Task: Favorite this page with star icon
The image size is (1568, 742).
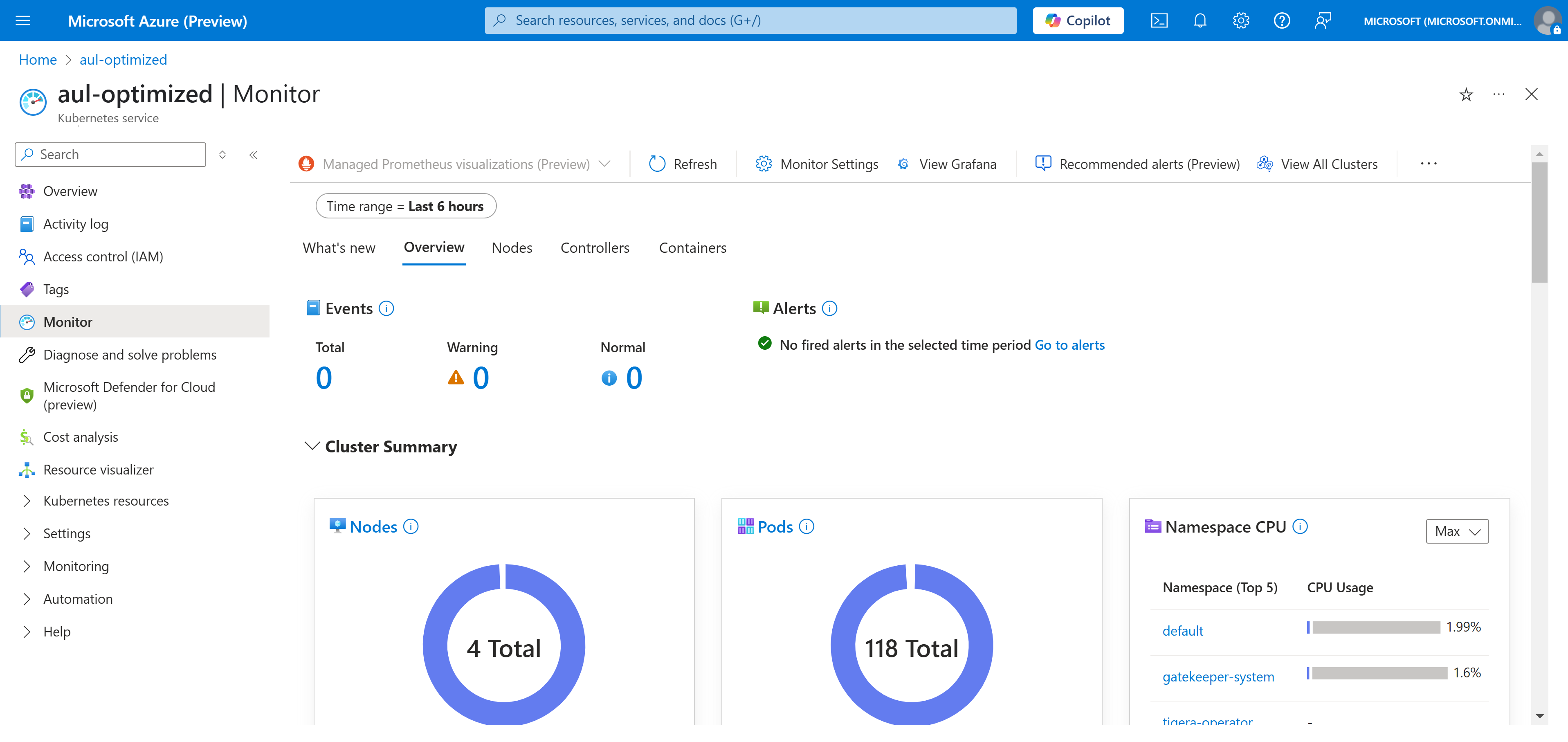Action: pos(1466,95)
